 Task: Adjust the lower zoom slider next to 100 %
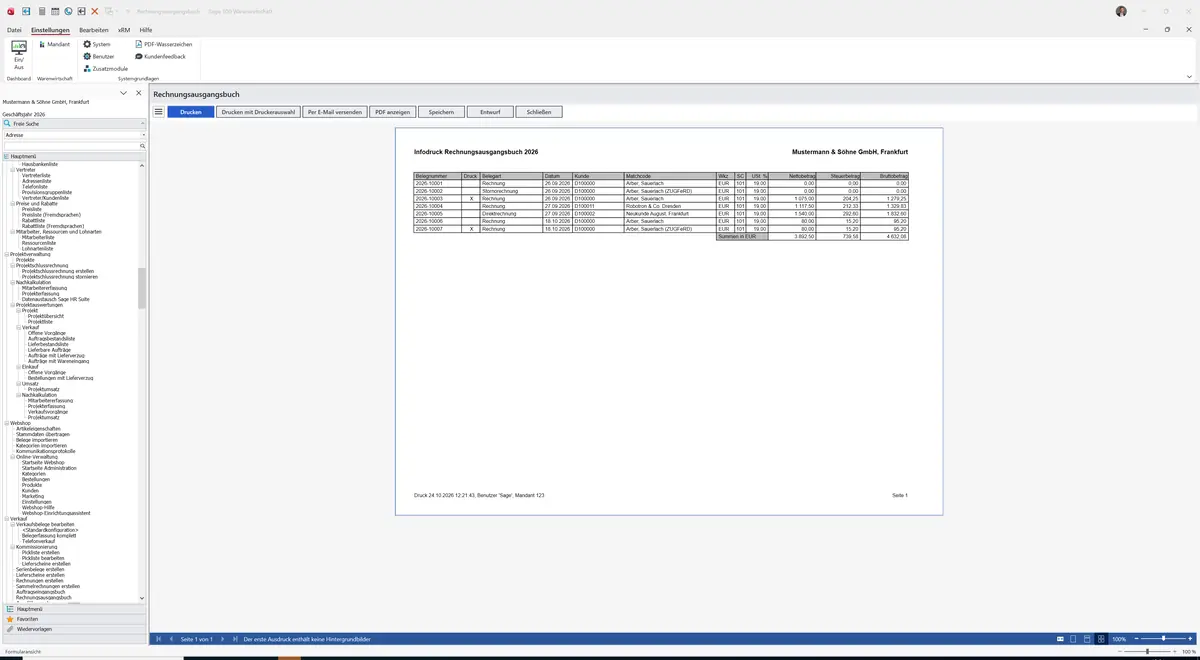click(1147, 651)
